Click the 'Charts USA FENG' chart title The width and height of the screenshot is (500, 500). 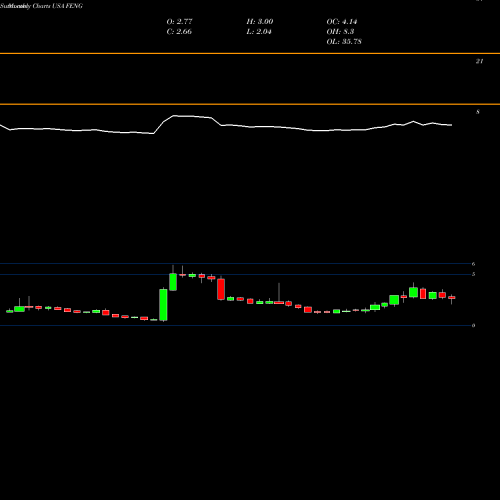[58, 6]
